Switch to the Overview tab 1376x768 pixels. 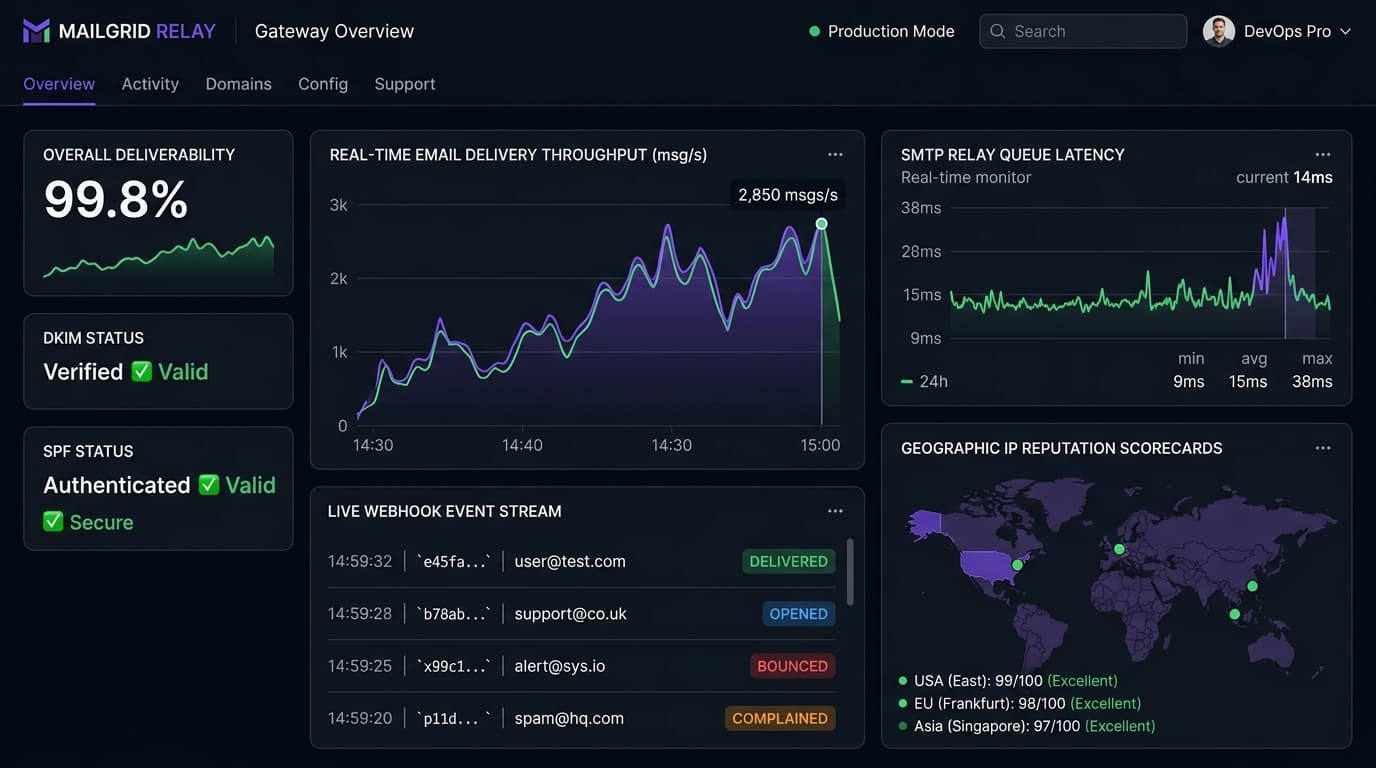click(x=59, y=84)
